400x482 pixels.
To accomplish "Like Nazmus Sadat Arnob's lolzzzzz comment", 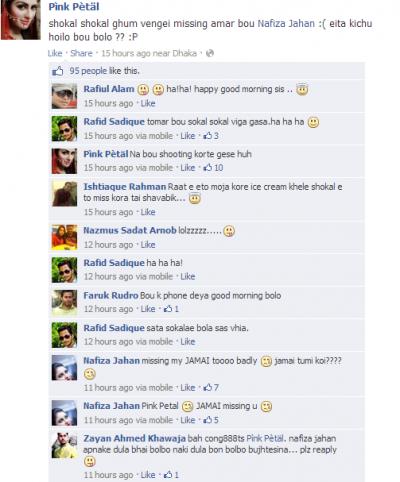I will click(x=148, y=245).
